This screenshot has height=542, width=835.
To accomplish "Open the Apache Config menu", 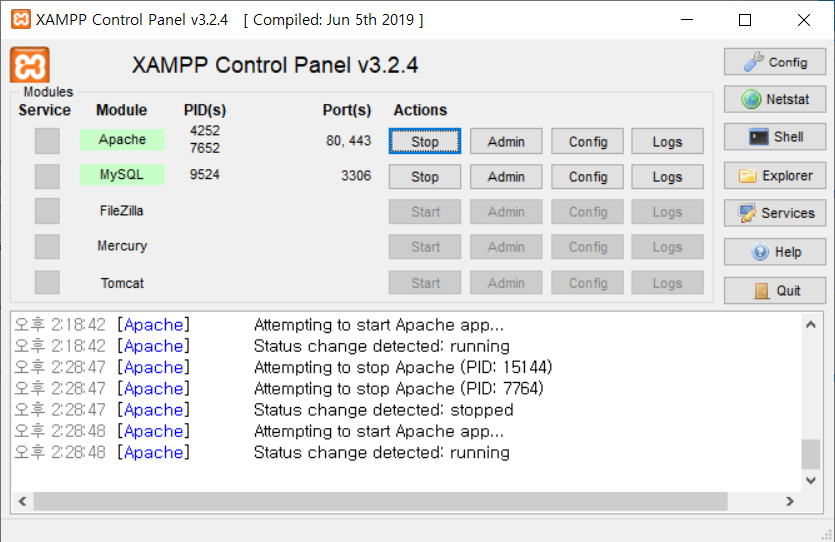I will [587, 141].
